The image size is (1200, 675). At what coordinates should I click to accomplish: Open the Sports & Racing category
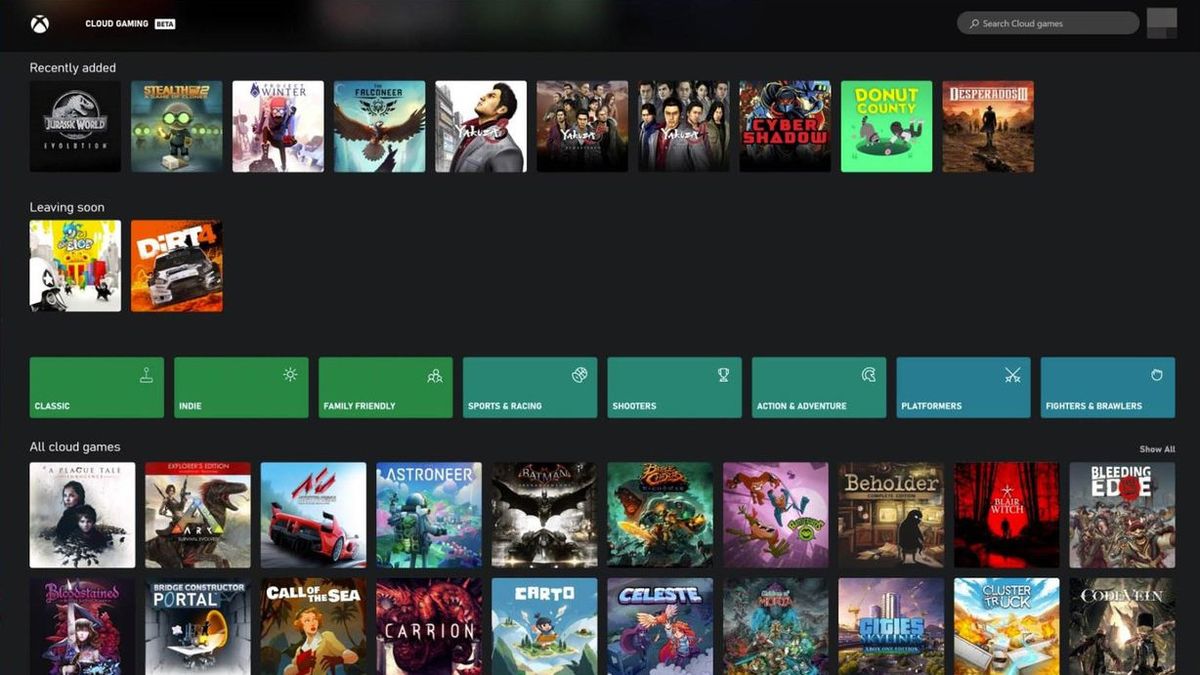(x=530, y=387)
